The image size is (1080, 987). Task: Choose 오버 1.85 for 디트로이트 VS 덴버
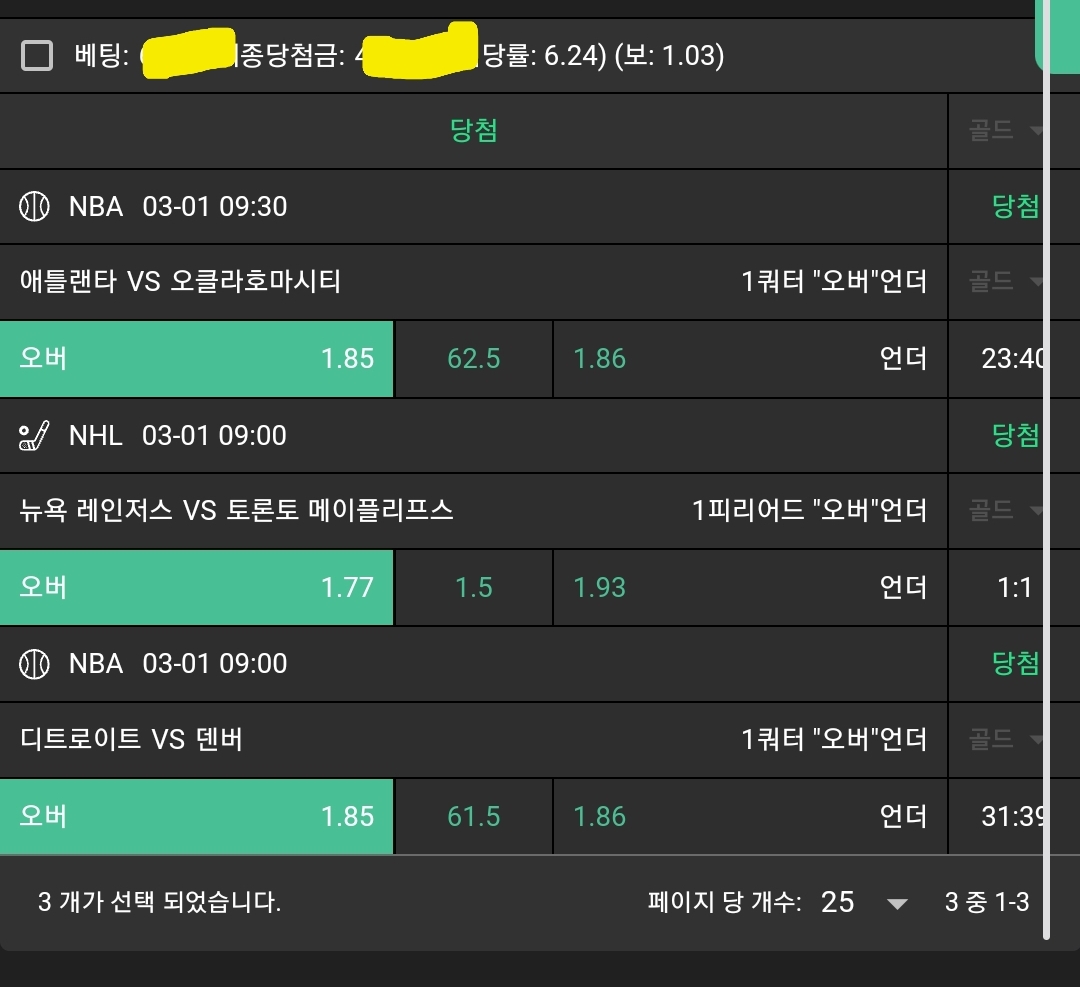tap(197, 816)
